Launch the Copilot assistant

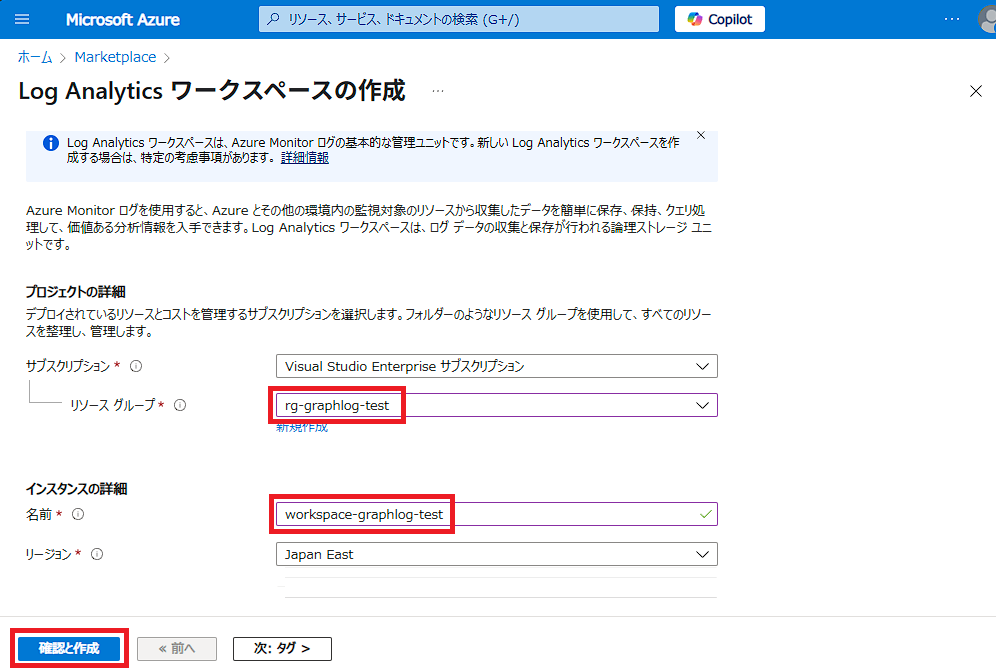(719, 19)
